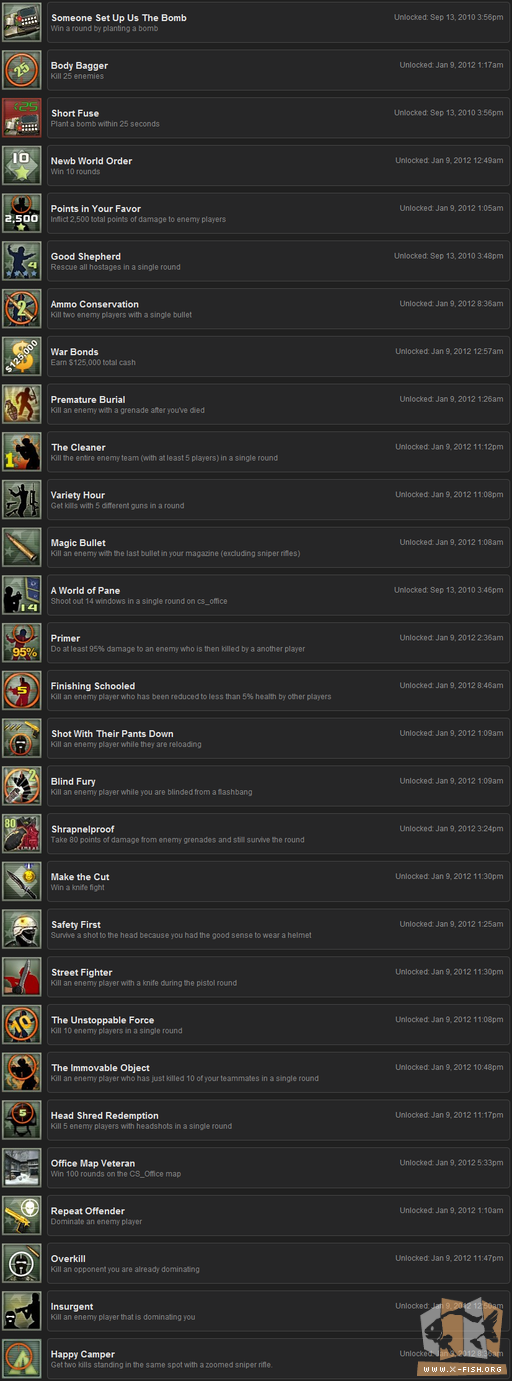Select the Safety First helmet icon
Image resolution: width=512 pixels, height=1381 pixels.
point(22,930)
